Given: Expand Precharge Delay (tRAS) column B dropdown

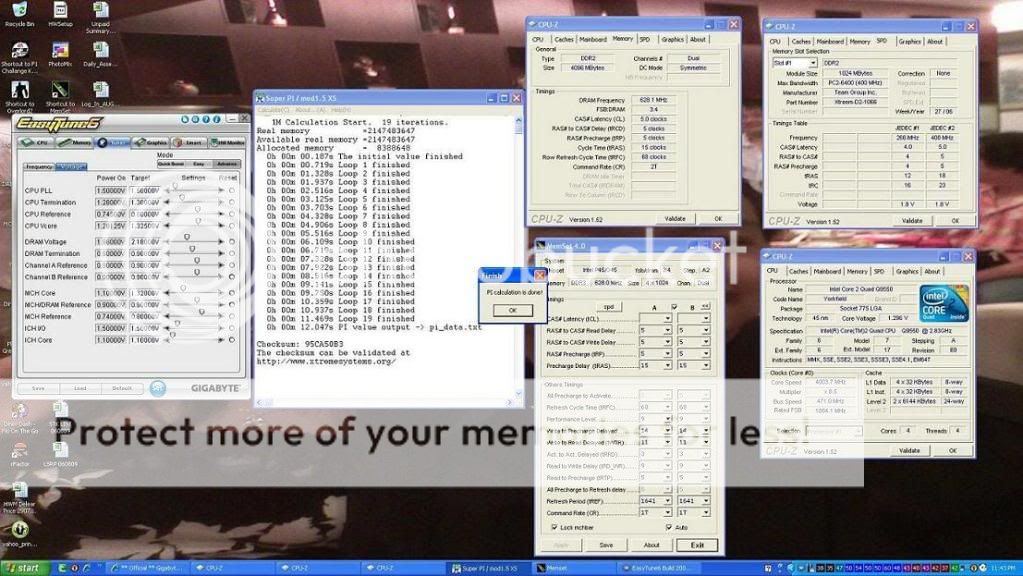Looking at the screenshot, I should (705, 366).
